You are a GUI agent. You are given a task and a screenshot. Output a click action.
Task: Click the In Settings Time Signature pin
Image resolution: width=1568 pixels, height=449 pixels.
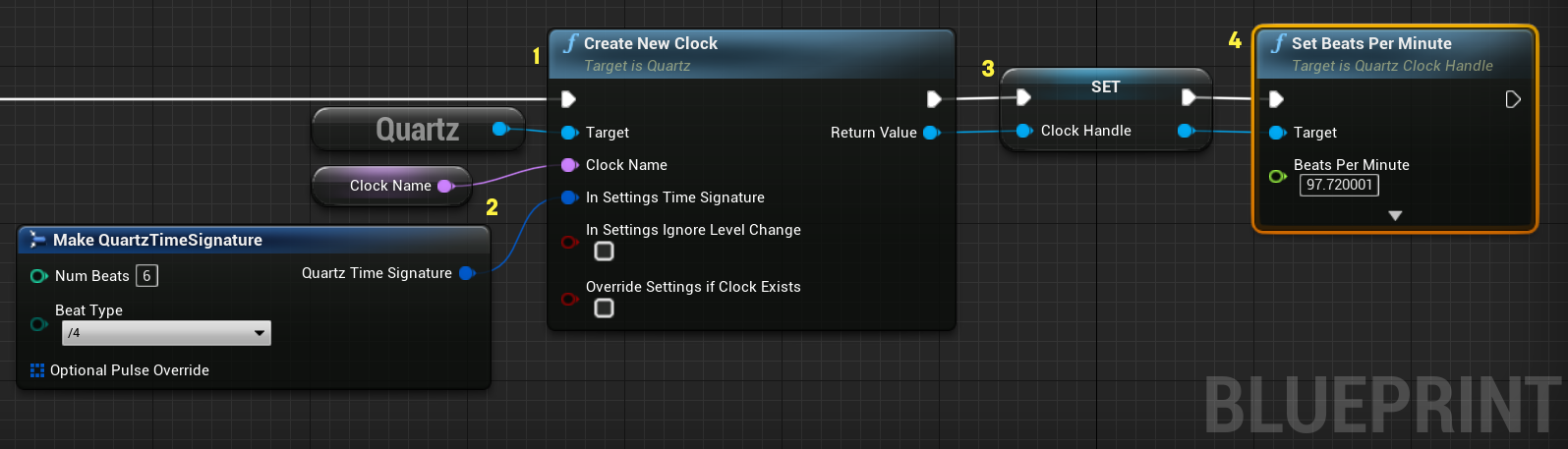[x=569, y=197]
